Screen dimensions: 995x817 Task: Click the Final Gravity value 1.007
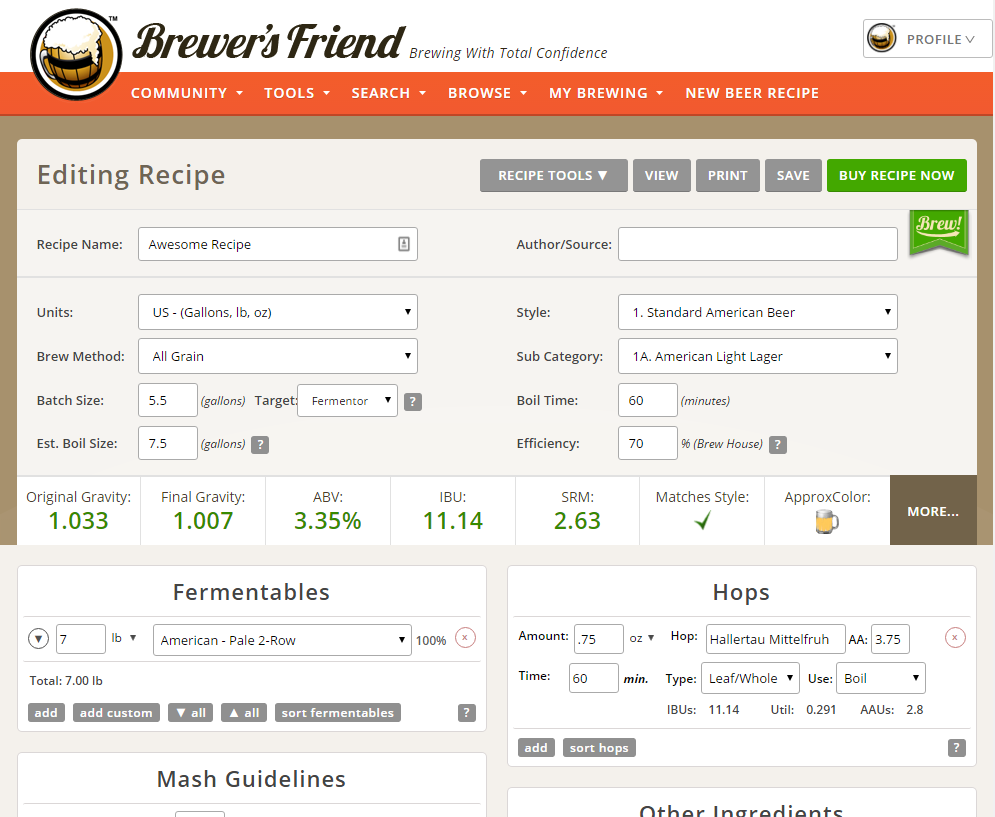[x=203, y=521]
